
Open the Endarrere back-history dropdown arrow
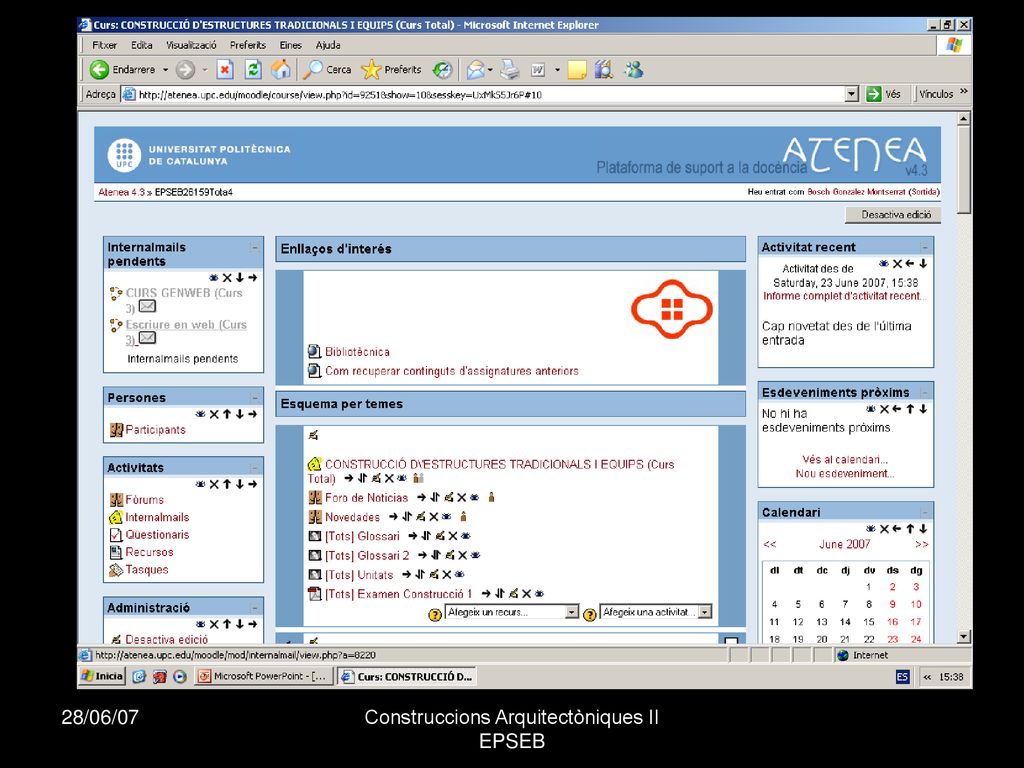(x=165, y=69)
